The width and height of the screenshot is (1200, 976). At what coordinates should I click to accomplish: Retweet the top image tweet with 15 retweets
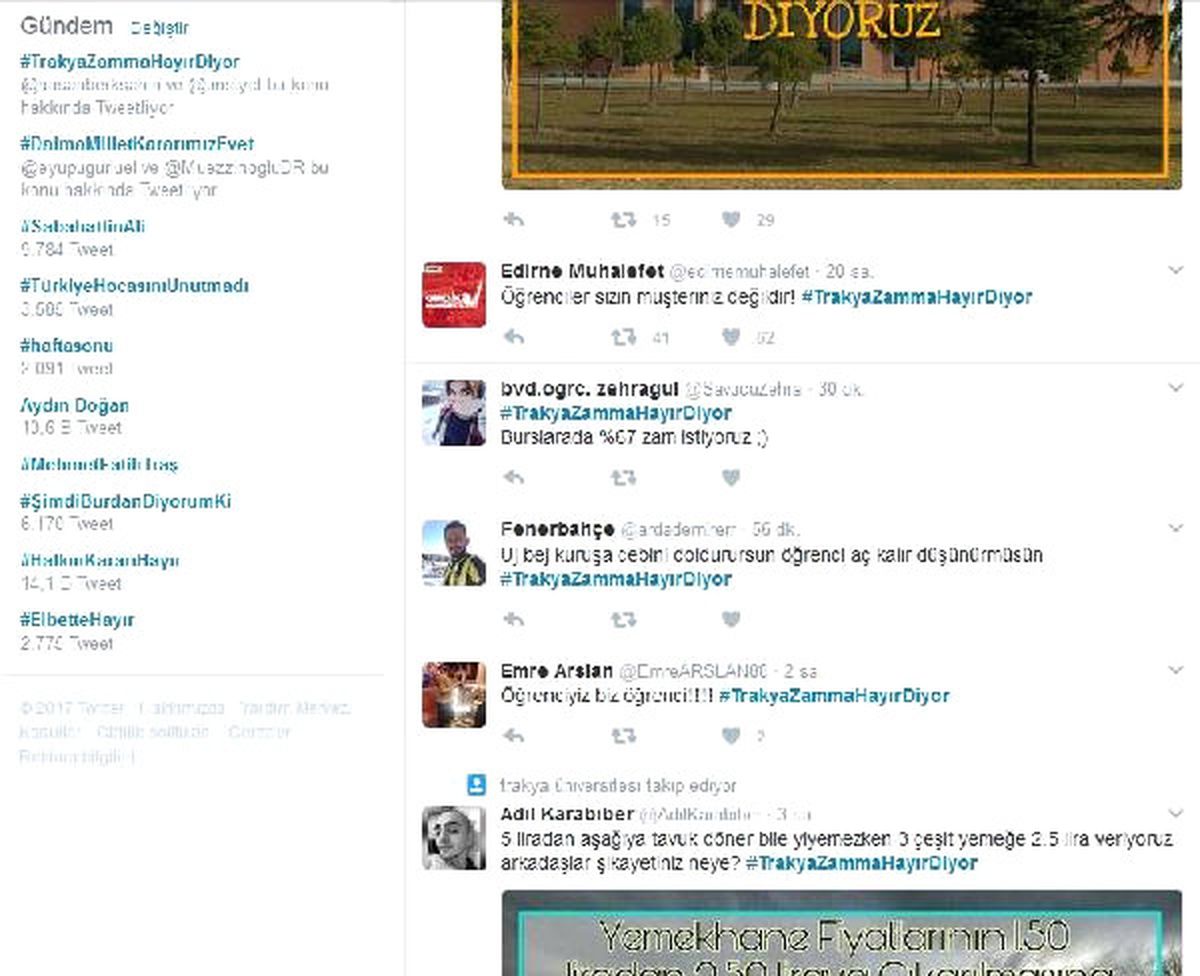pos(623,220)
